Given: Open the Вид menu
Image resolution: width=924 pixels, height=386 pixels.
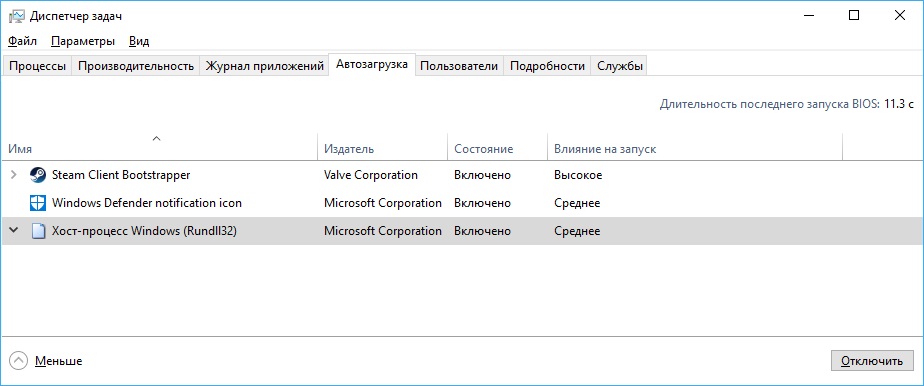Looking at the screenshot, I should (x=139, y=41).
